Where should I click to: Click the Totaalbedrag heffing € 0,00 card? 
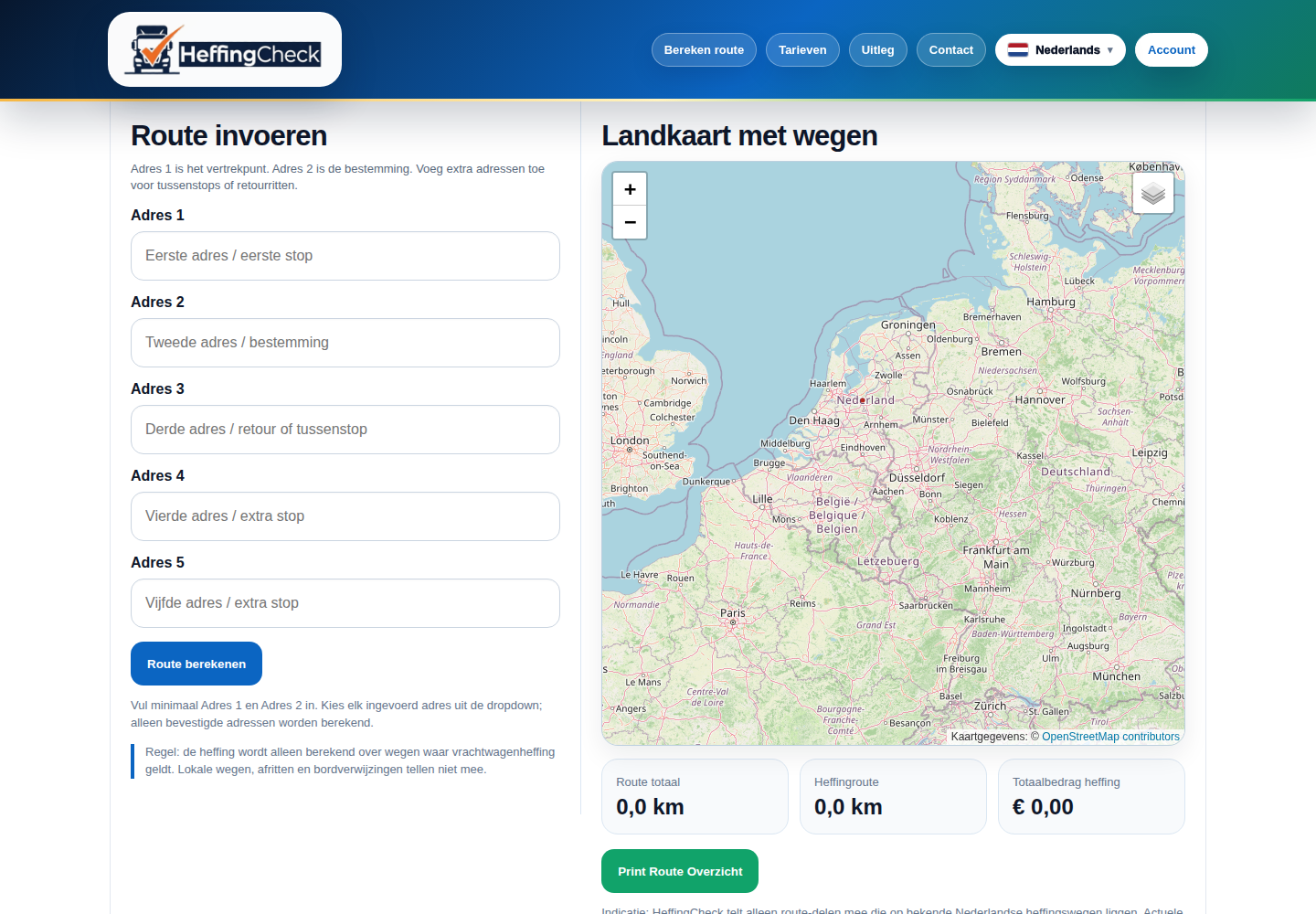coord(1091,796)
